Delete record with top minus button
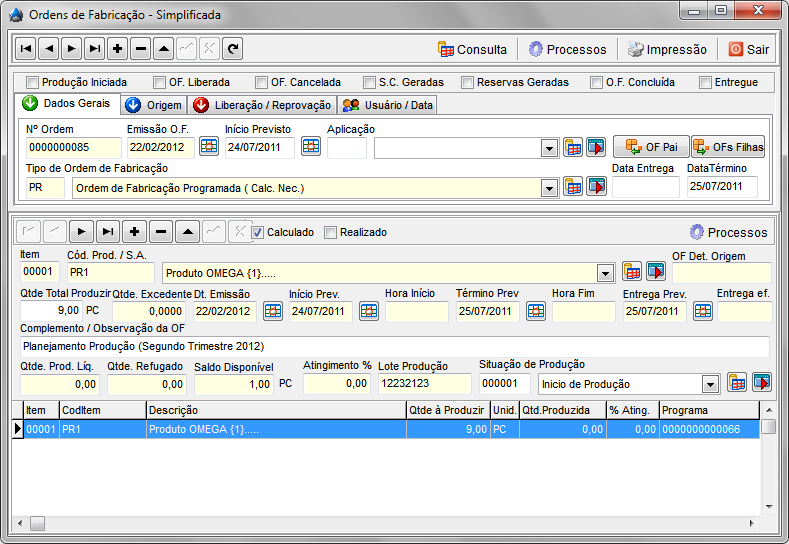789x544 pixels. [x=140, y=48]
